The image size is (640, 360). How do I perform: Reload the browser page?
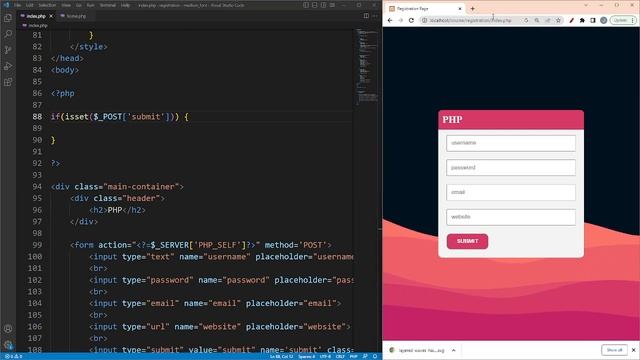411,20
